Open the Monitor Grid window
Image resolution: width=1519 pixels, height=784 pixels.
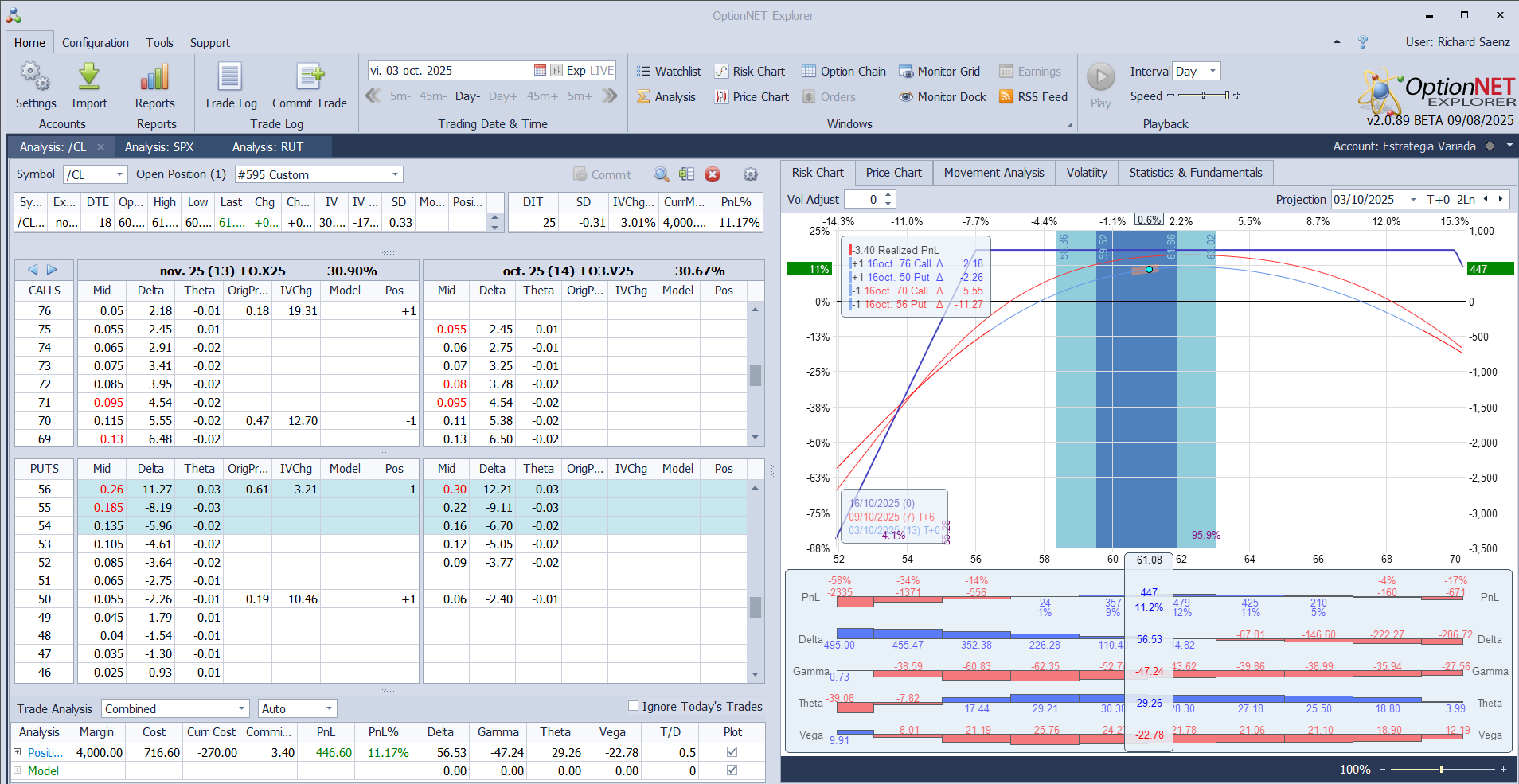pos(939,71)
